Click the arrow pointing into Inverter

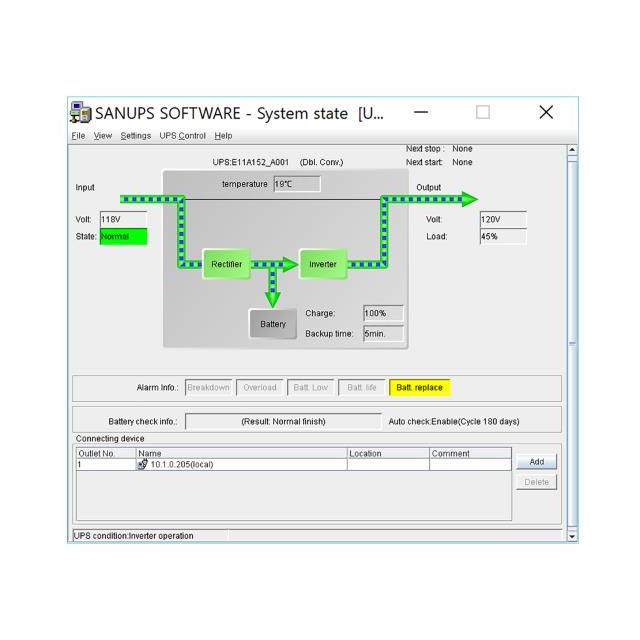[x=290, y=264]
